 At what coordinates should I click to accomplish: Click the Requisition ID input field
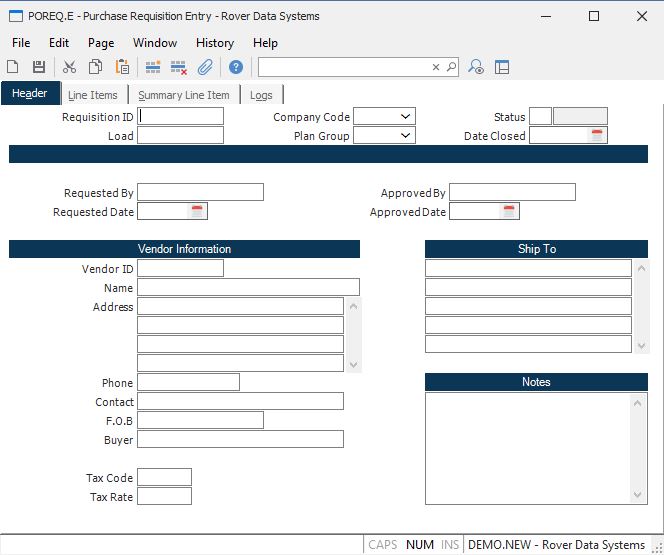[x=181, y=117]
